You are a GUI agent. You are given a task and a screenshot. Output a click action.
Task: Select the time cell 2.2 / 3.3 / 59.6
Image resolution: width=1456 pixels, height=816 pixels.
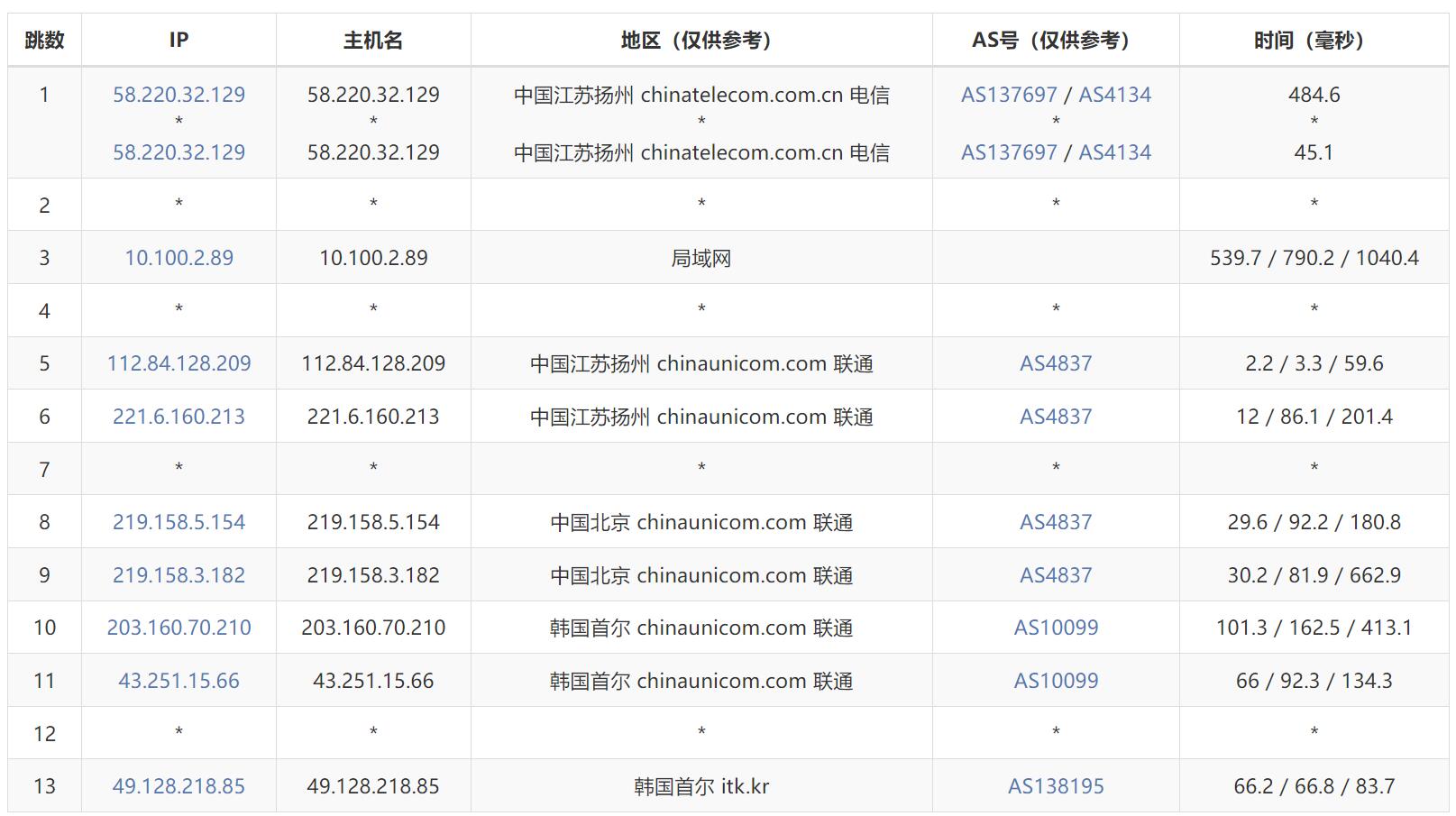pyautogui.click(x=1314, y=363)
